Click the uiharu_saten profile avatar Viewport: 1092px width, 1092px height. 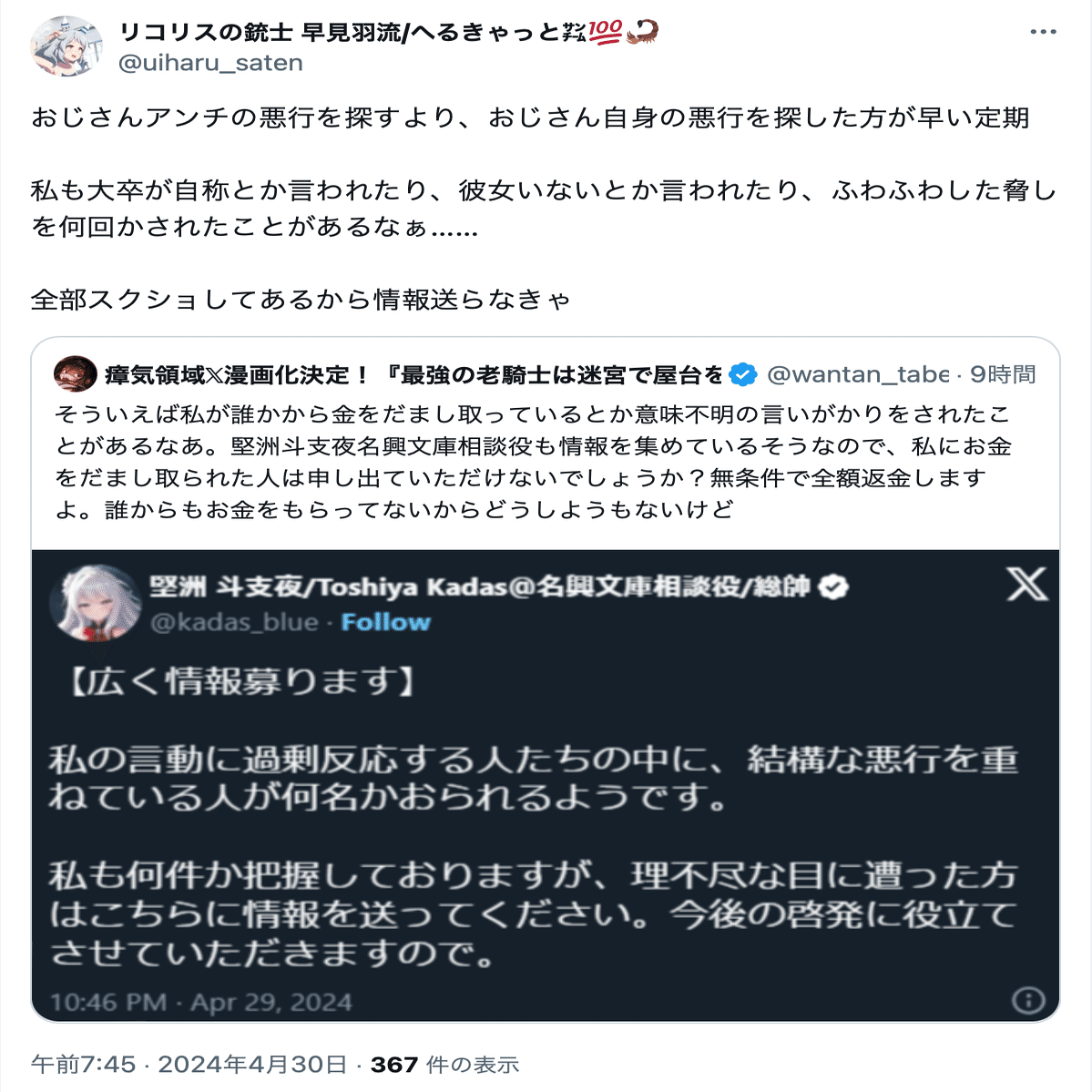(x=66, y=46)
